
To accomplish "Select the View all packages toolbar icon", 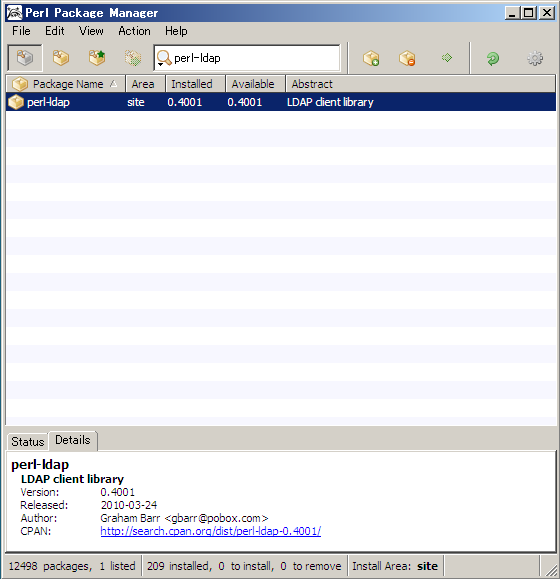I will click(25, 58).
